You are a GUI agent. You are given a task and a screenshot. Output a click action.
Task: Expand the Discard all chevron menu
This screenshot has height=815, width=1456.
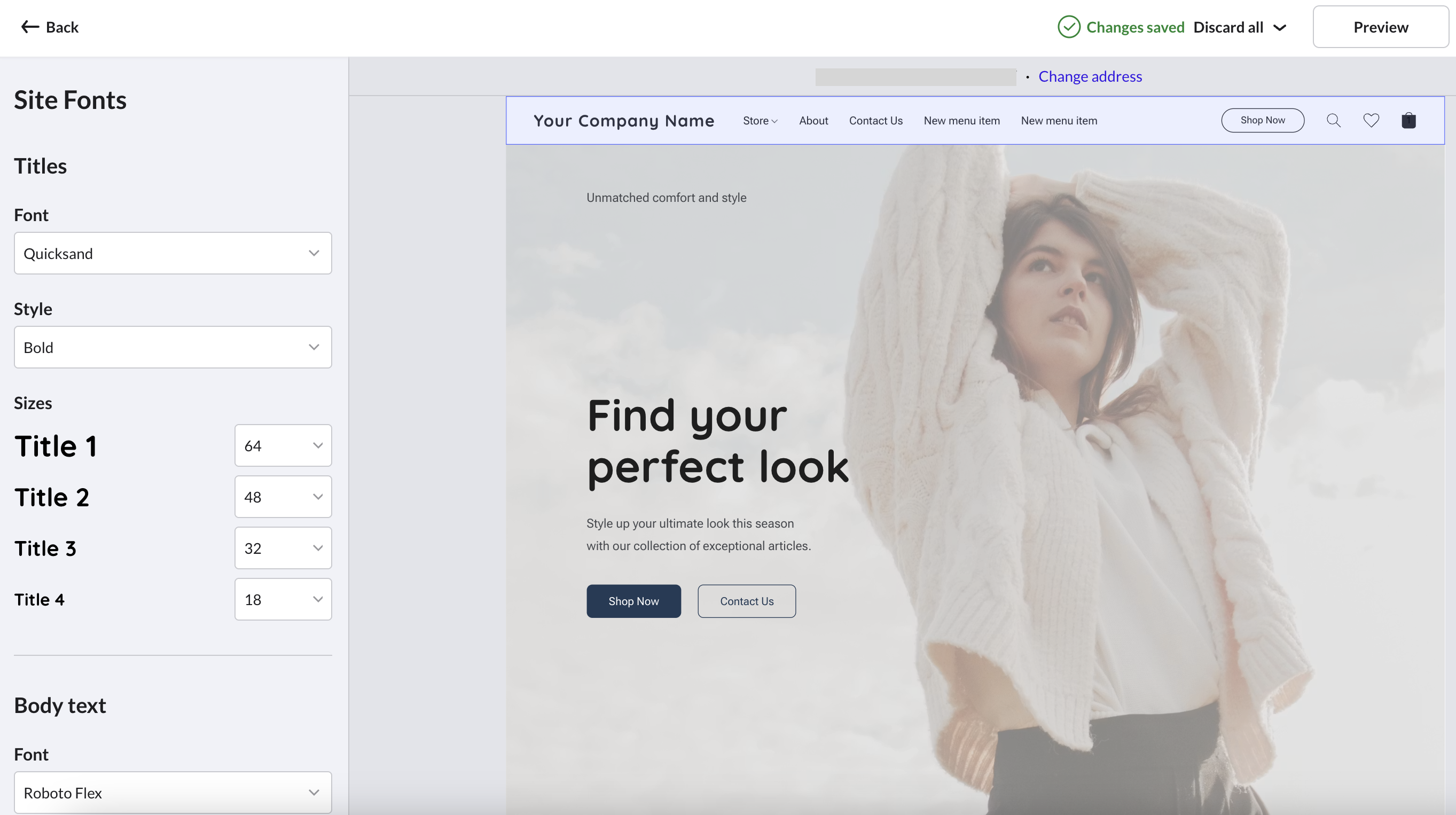1280,27
